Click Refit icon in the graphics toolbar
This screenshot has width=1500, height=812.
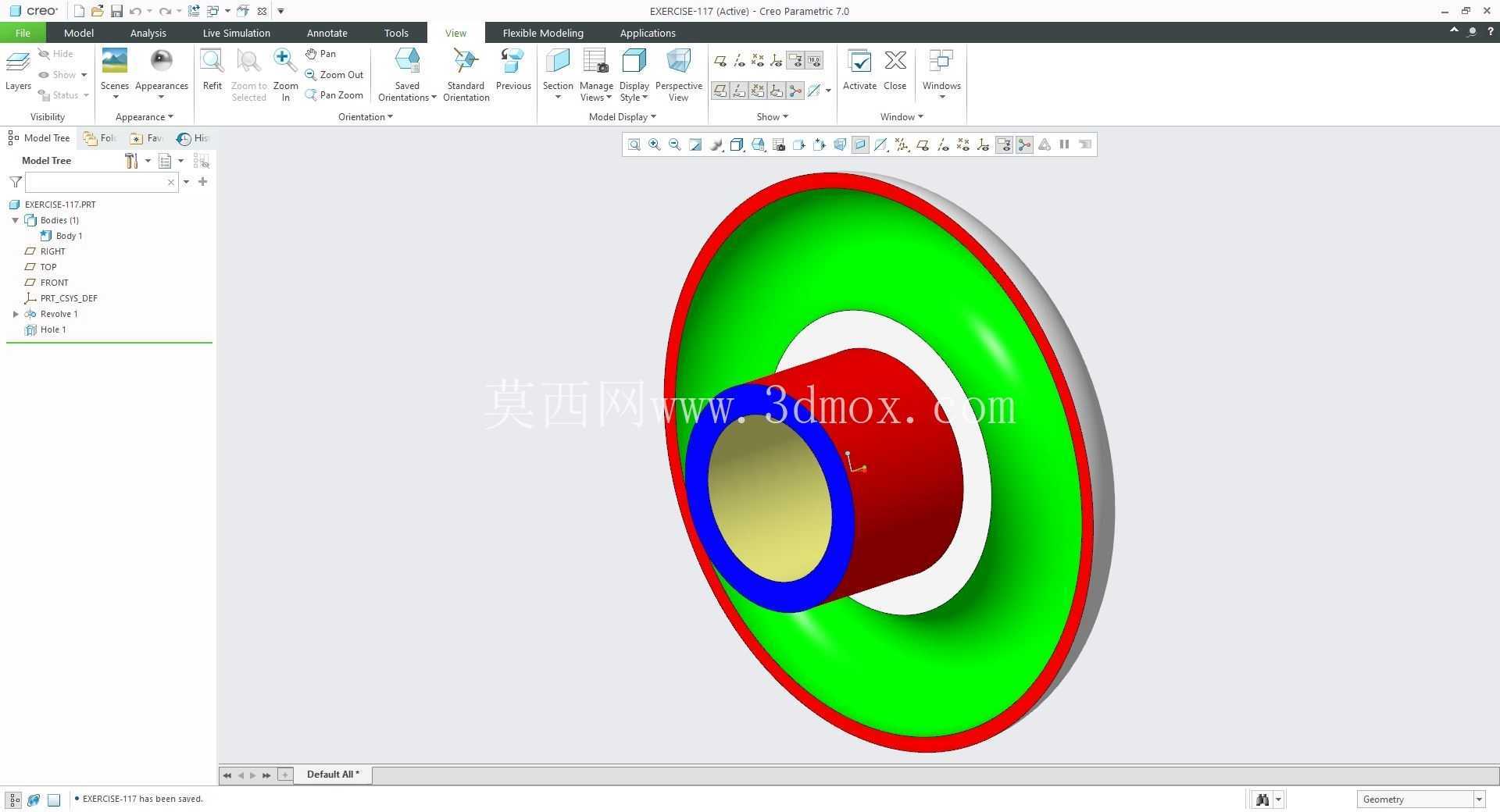(x=634, y=144)
